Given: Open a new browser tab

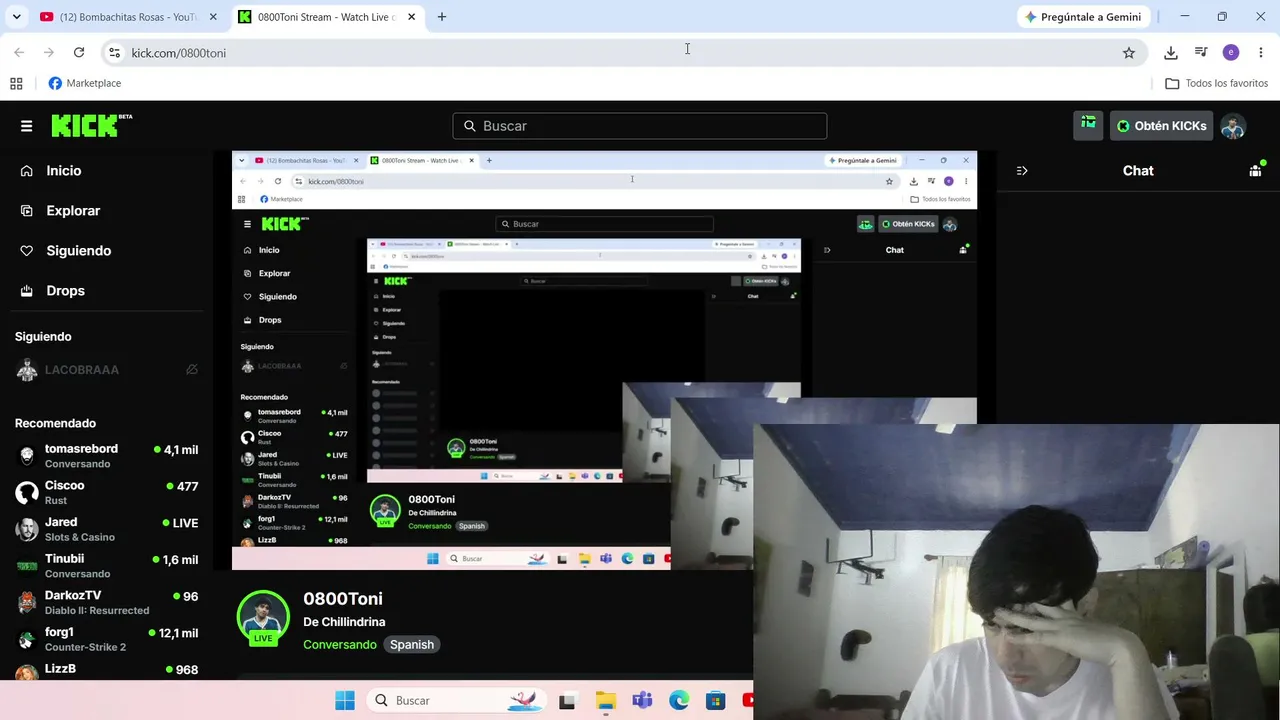Looking at the screenshot, I should tap(442, 17).
